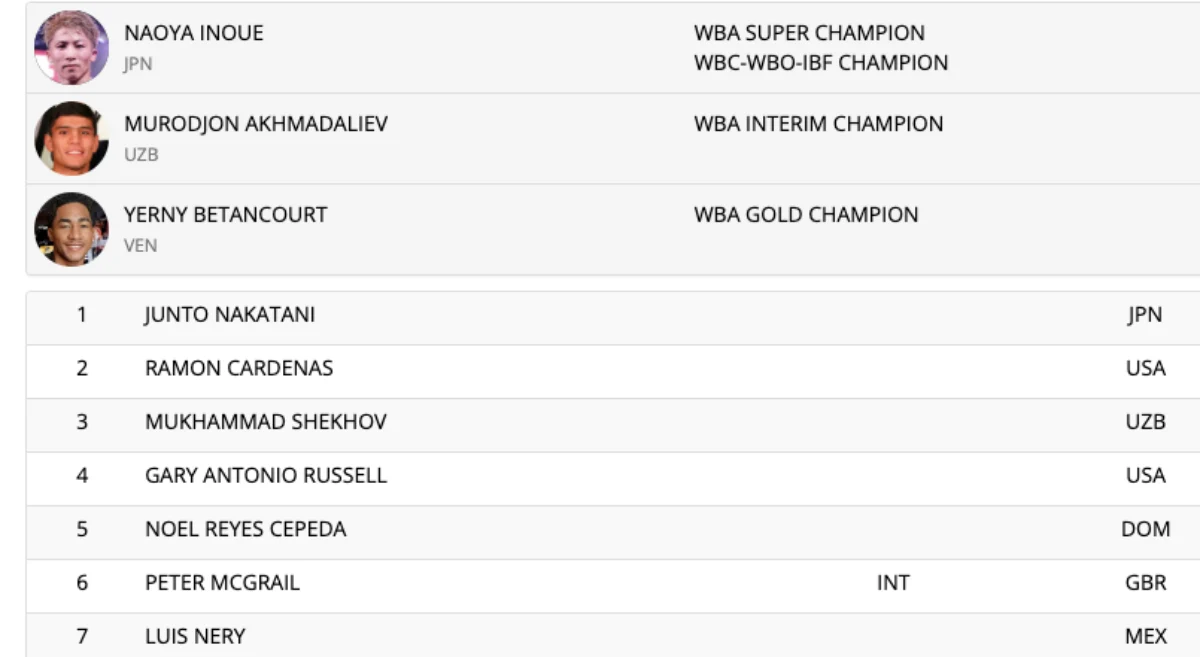Open Naoya Inoue's name link
1200x657 pixels.
tap(194, 33)
